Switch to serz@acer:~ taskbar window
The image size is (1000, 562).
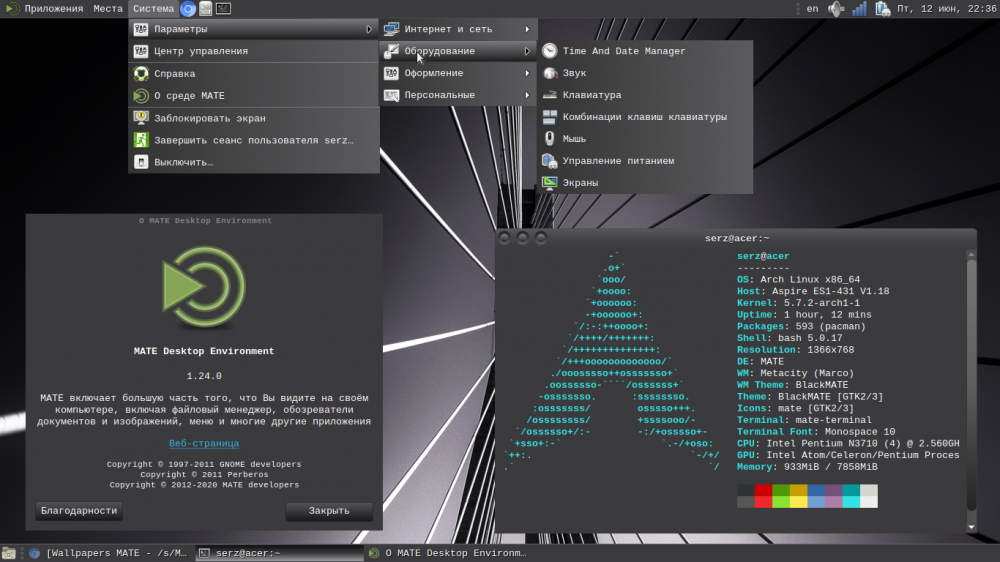(x=278, y=553)
